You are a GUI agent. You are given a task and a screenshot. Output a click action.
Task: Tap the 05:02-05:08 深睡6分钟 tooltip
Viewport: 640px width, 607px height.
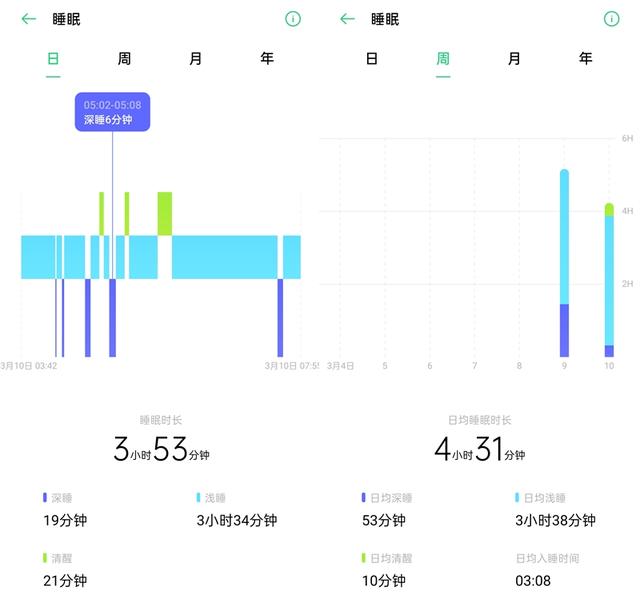tap(112, 112)
